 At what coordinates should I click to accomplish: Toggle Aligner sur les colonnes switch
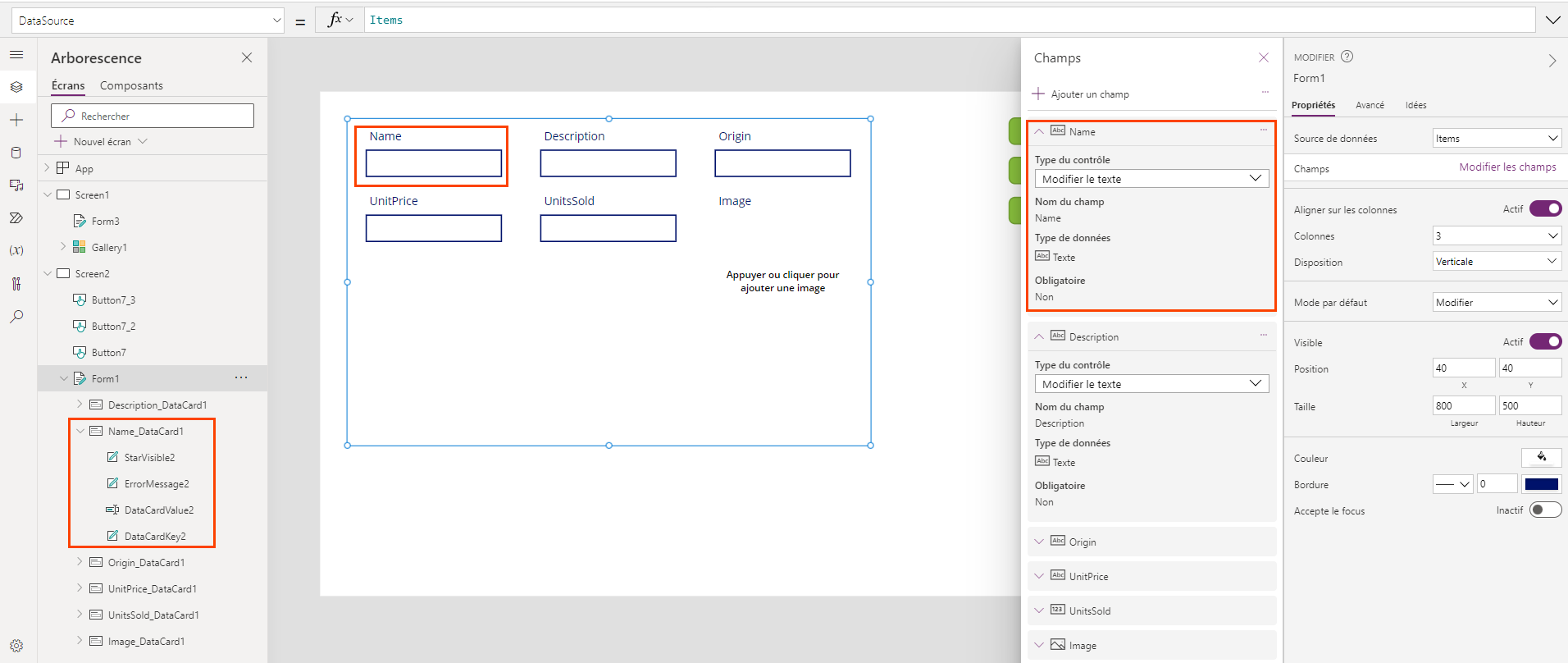point(1545,208)
